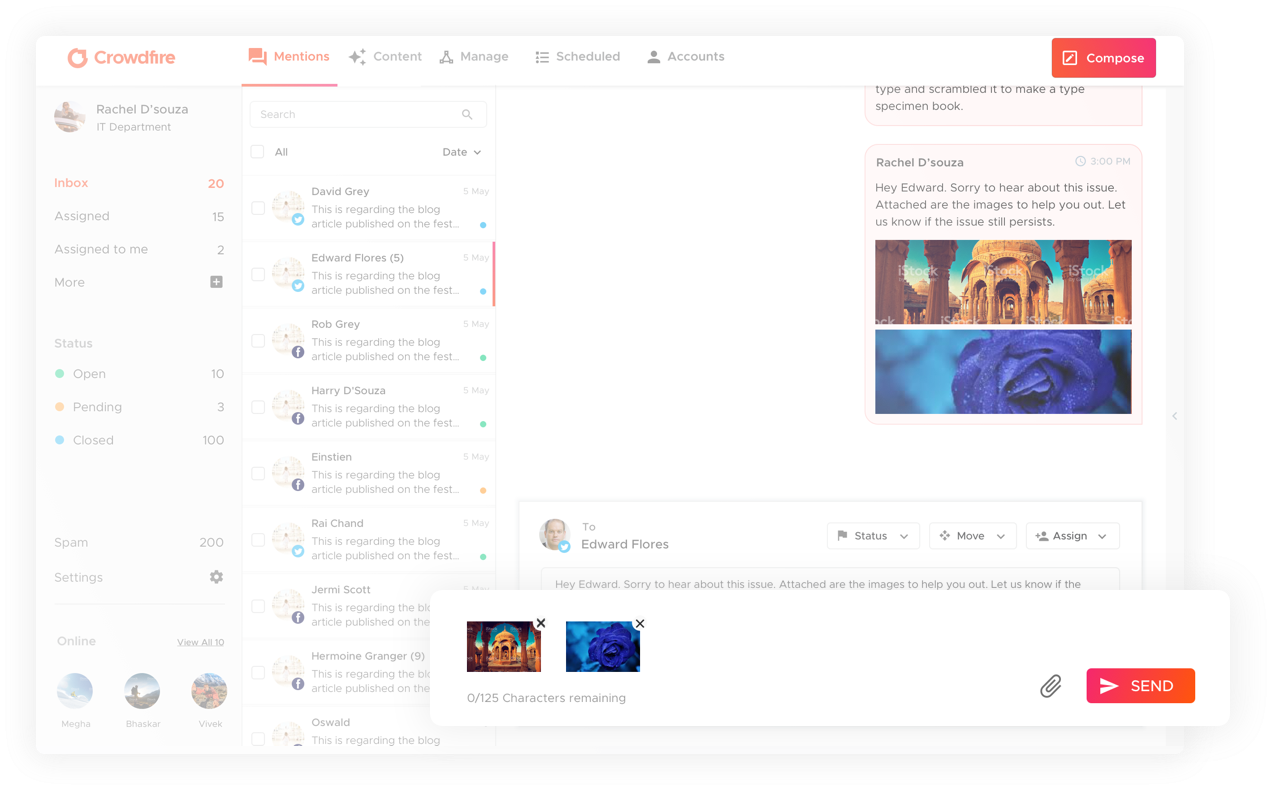
Task: Click Twitter badge on Edward Flores (5) avatar
Action: tap(298, 286)
